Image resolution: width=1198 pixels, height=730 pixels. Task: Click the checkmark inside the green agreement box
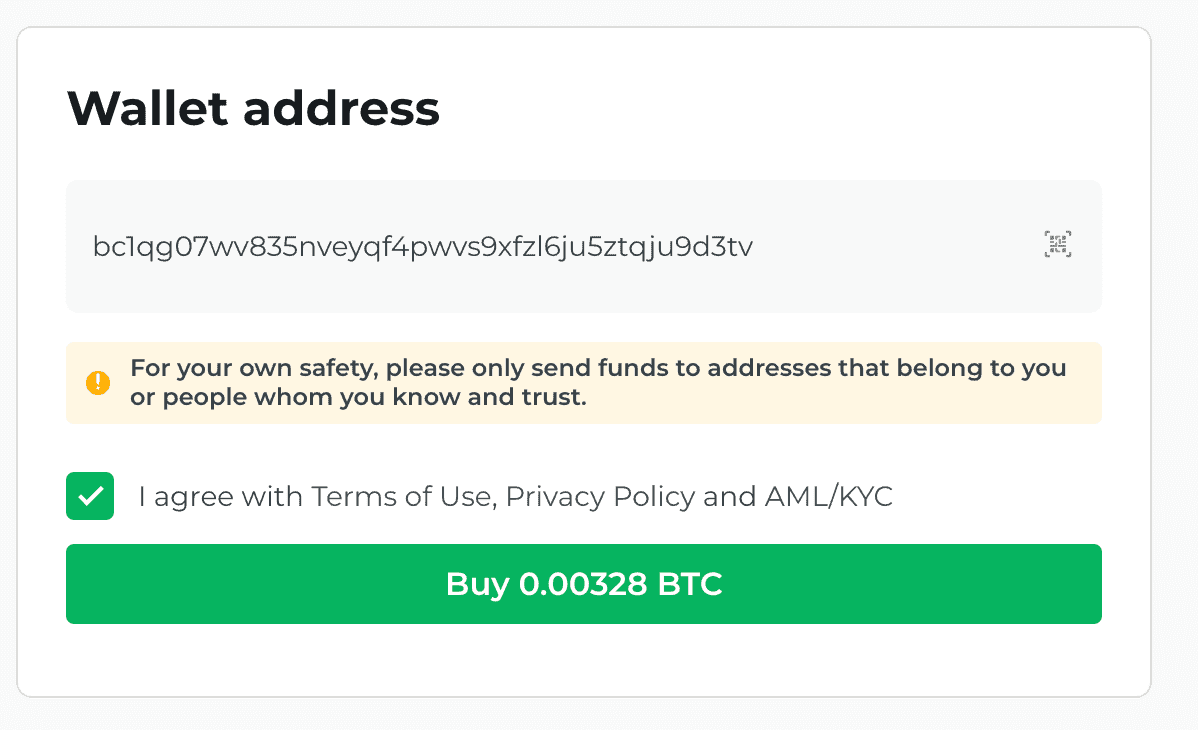(x=90, y=496)
